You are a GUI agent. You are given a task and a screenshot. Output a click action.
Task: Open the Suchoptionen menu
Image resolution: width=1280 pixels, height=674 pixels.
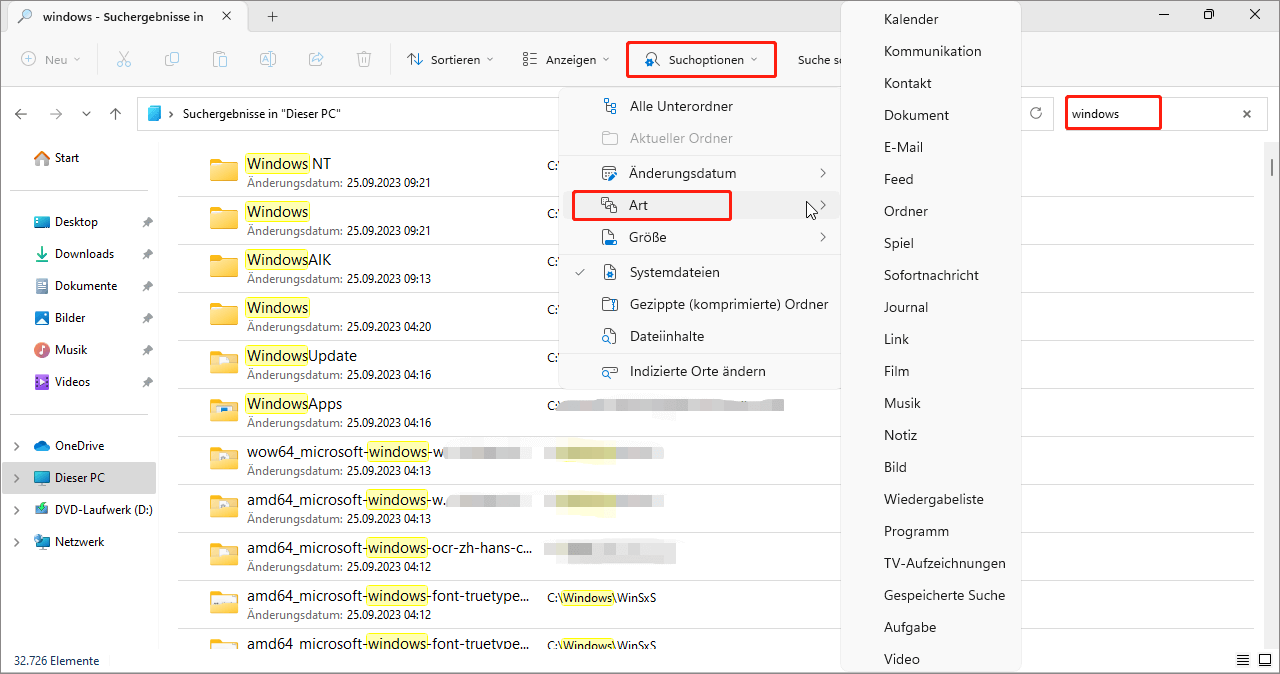point(701,59)
